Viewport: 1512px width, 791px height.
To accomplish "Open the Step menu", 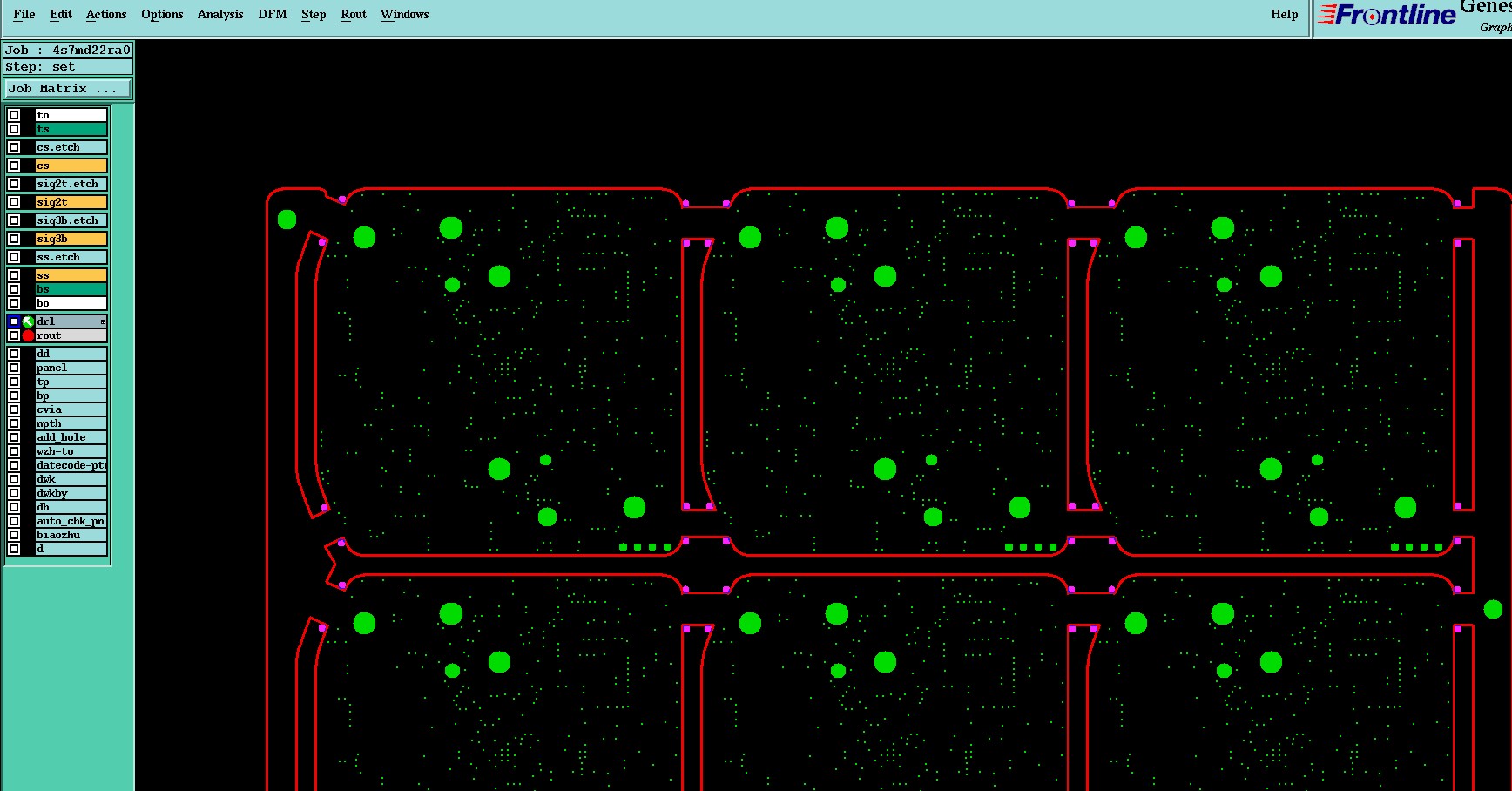I will 314,14.
